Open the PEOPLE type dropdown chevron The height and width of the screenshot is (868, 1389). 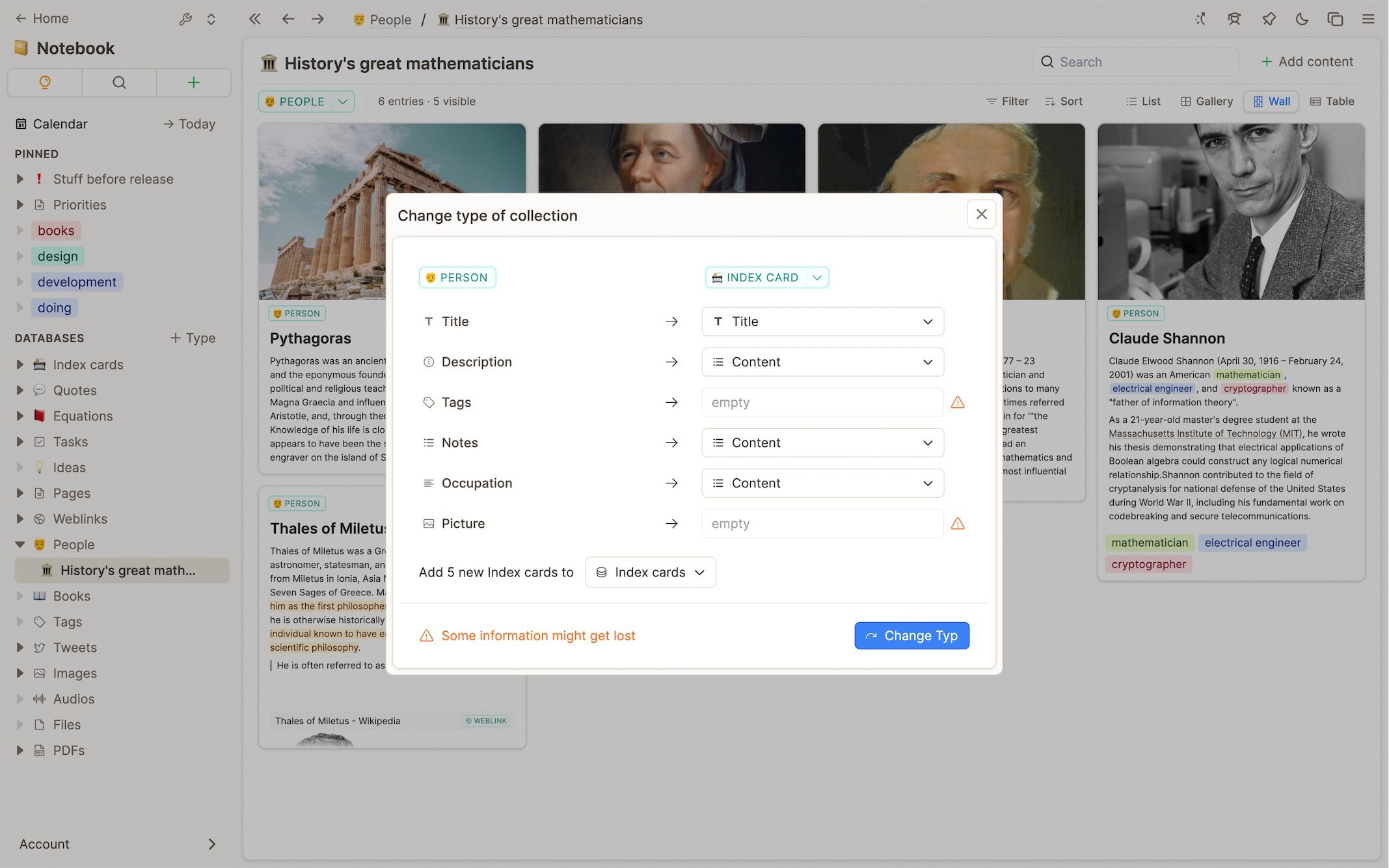pos(343,102)
